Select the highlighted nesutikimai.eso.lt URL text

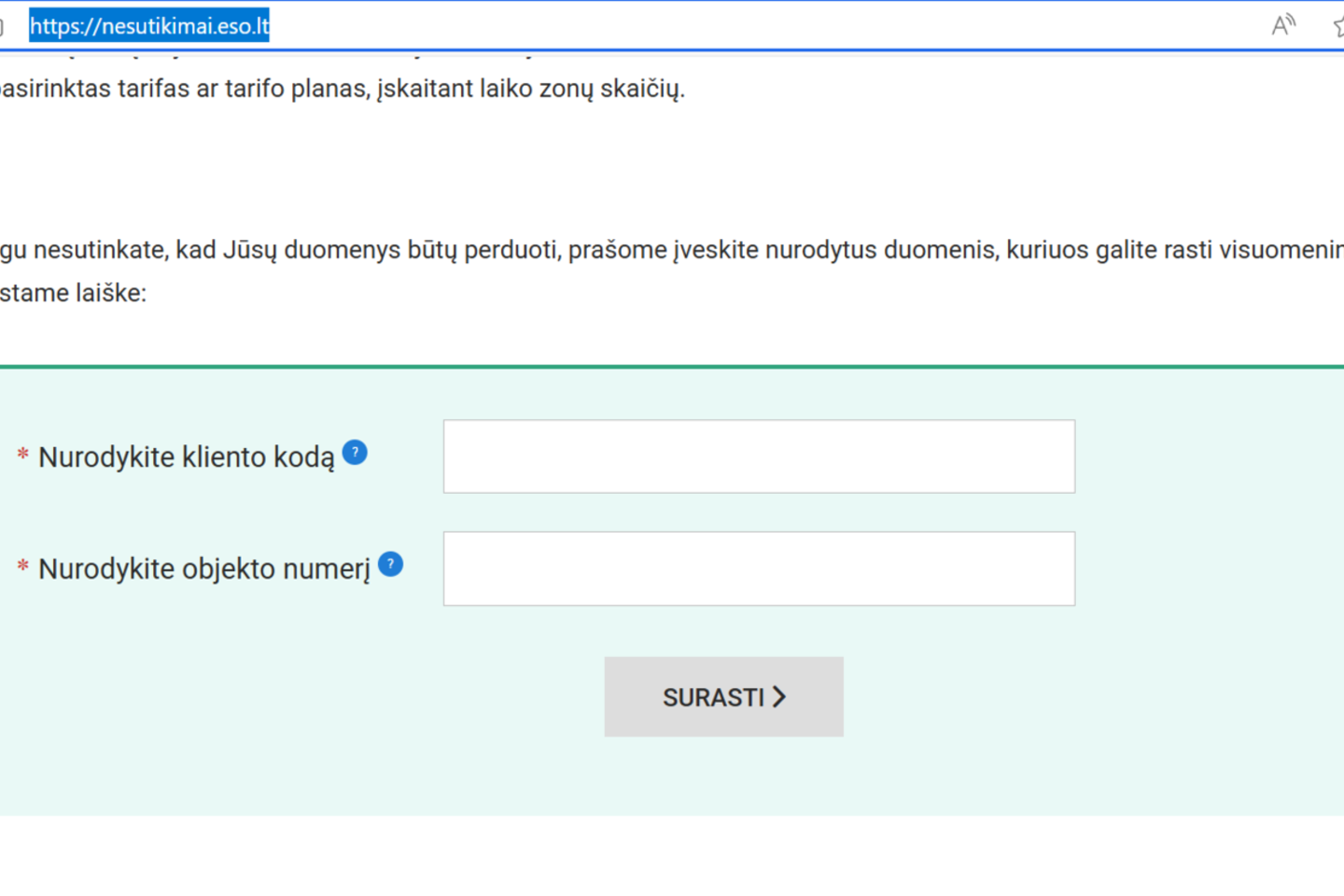tap(149, 26)
